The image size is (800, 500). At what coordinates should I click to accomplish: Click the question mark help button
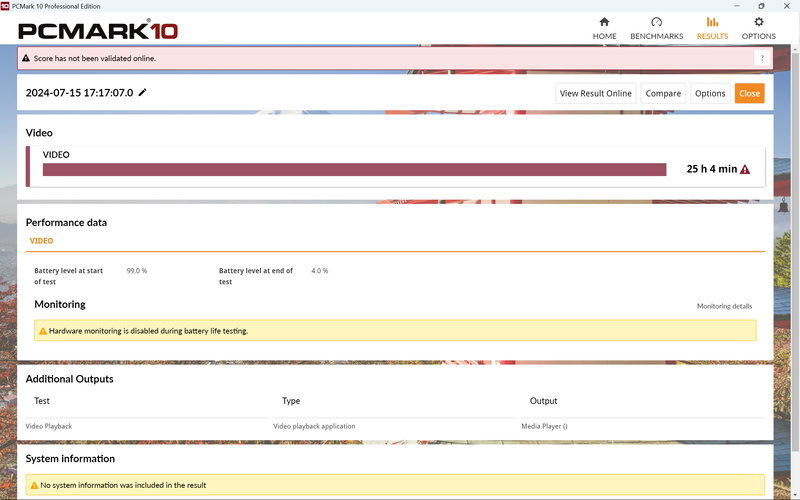[762, 58]
